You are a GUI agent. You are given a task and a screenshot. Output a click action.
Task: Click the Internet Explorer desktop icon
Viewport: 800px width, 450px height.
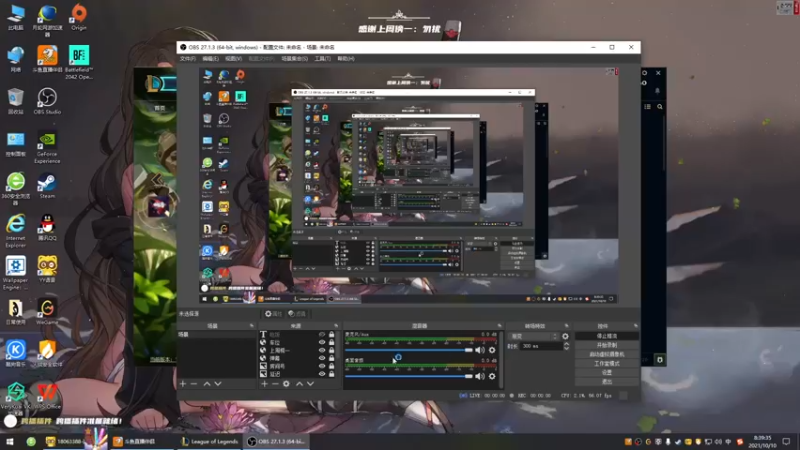coord(16,231)
